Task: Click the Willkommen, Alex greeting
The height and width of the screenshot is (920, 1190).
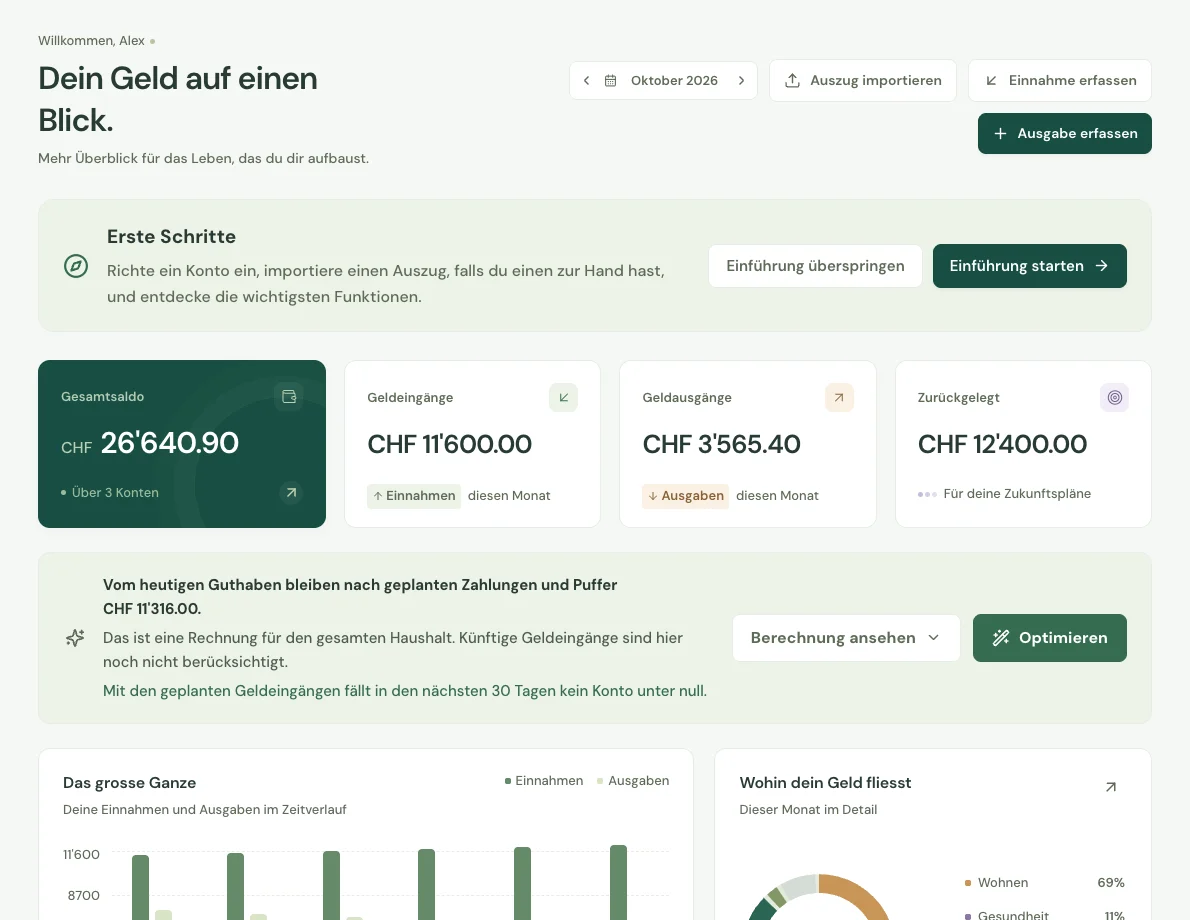Action: (91, 41)
